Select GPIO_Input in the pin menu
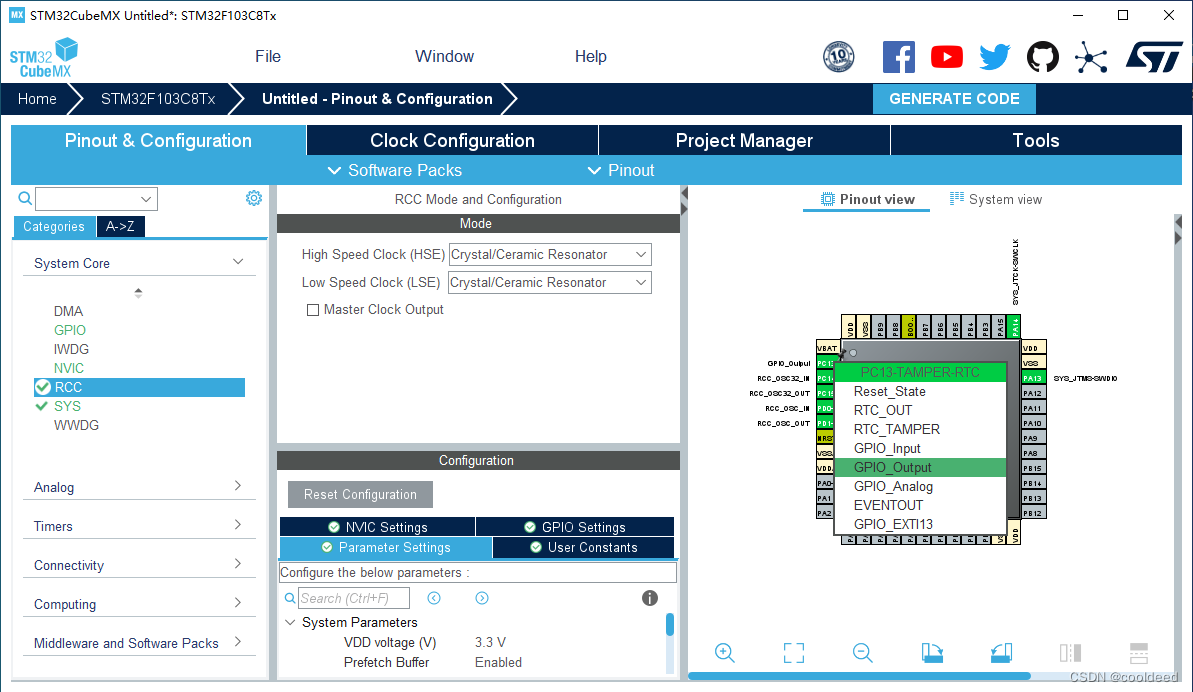This screenshot has height=692, width=1193. (920, 448)
